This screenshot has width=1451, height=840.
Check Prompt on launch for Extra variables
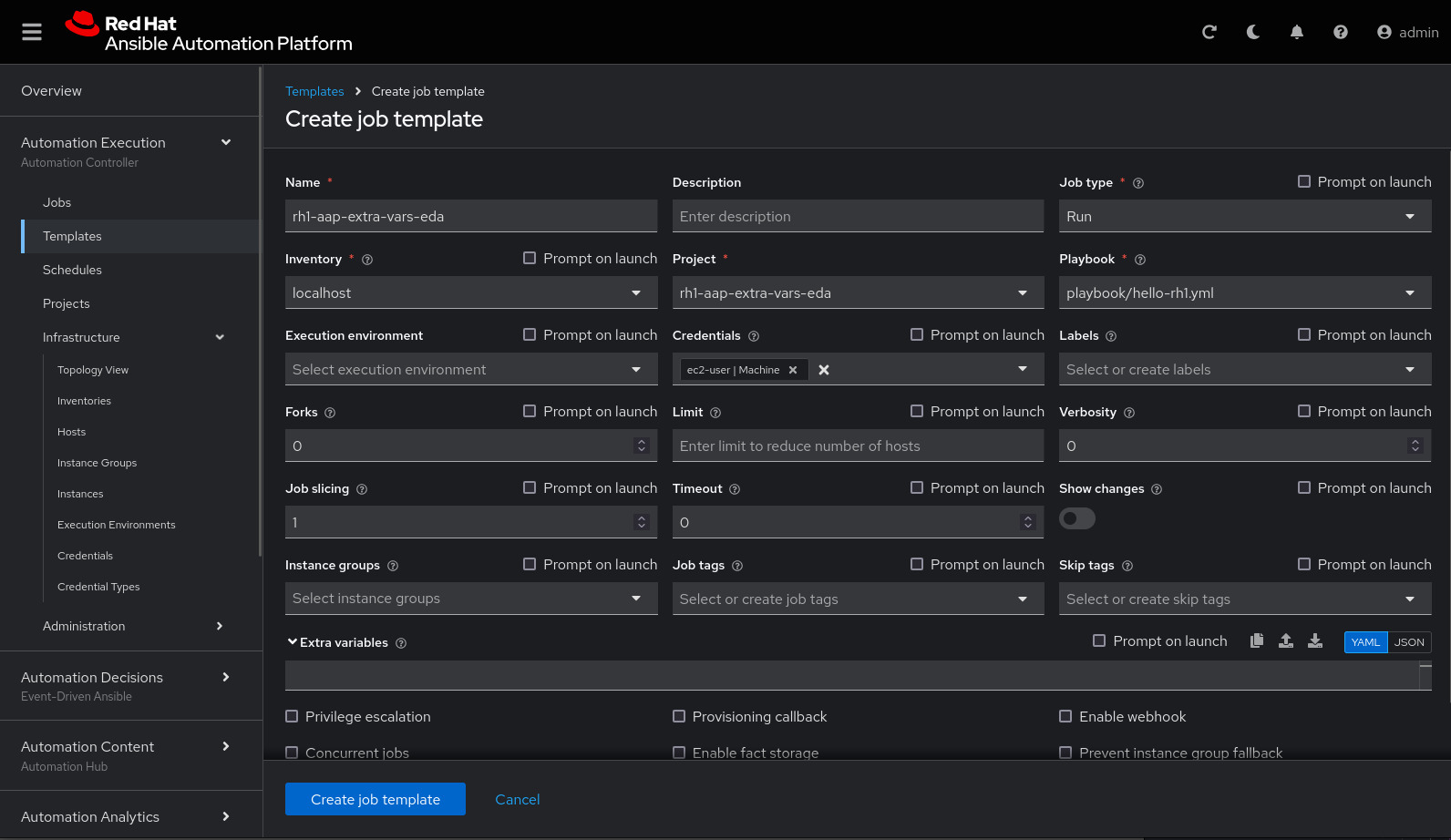[x=1099, y=640]
